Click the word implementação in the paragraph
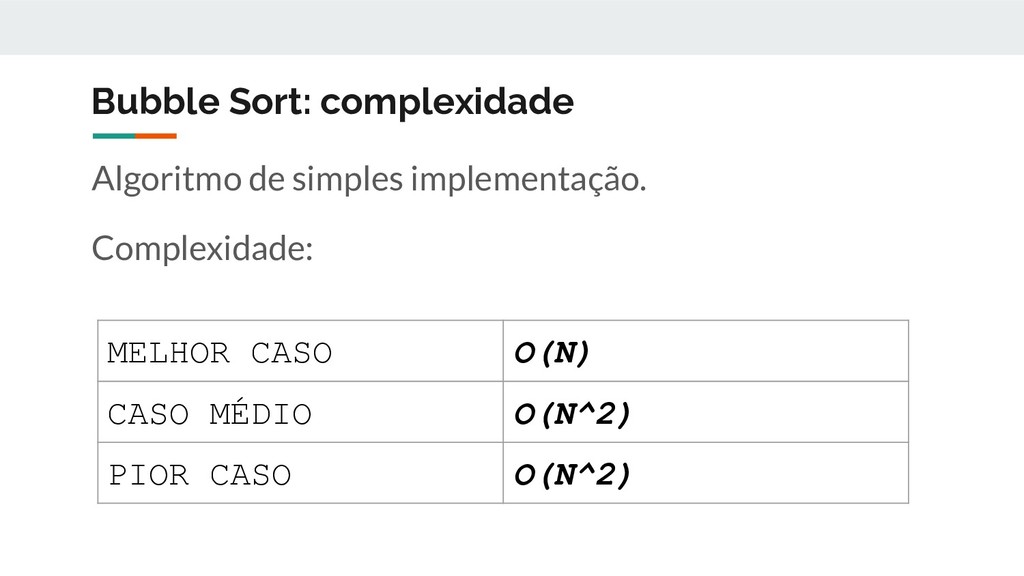1024x576 pixels. click(x=528, y=180)
